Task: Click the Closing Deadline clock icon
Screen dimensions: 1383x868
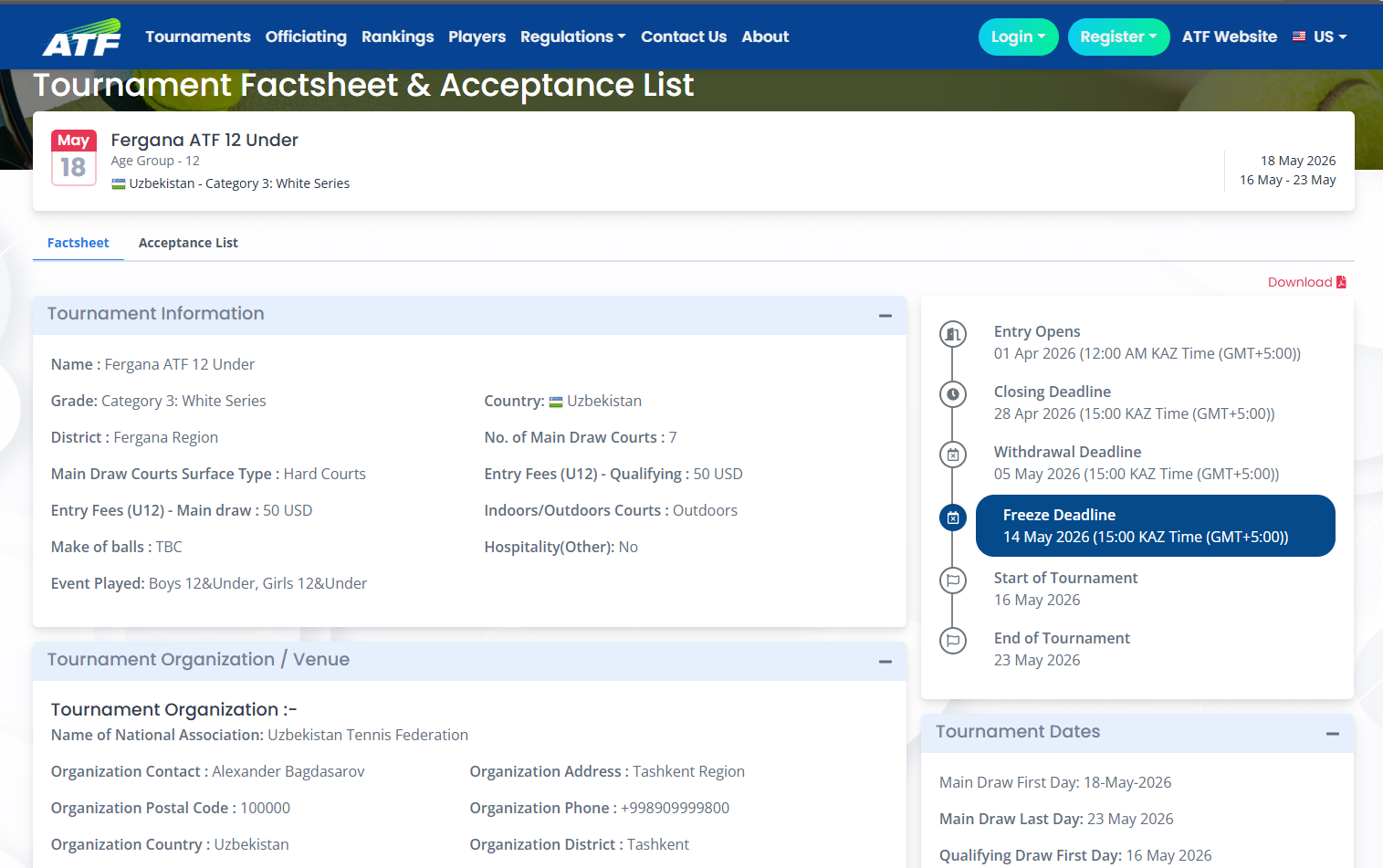Action: [953, 394]
